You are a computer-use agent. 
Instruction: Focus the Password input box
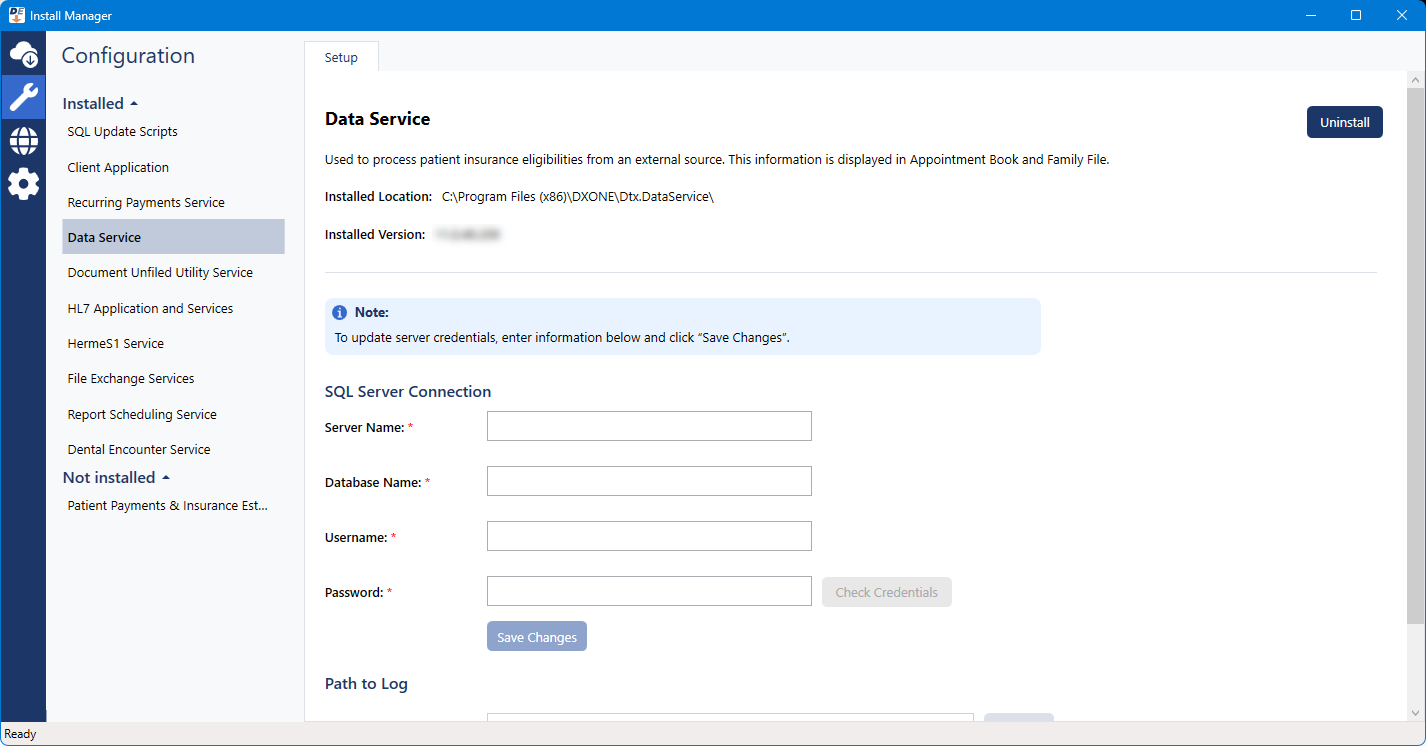tap(649, 591)
